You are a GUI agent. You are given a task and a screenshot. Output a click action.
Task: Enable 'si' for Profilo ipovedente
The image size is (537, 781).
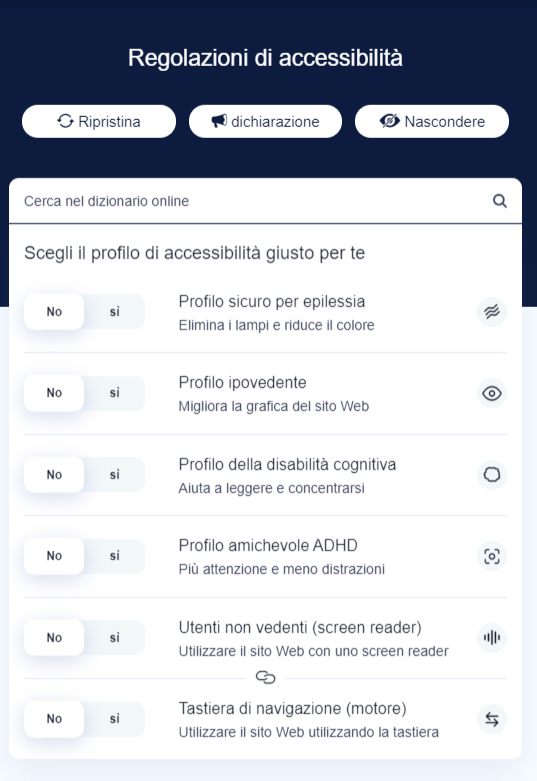tap(115, 393)
